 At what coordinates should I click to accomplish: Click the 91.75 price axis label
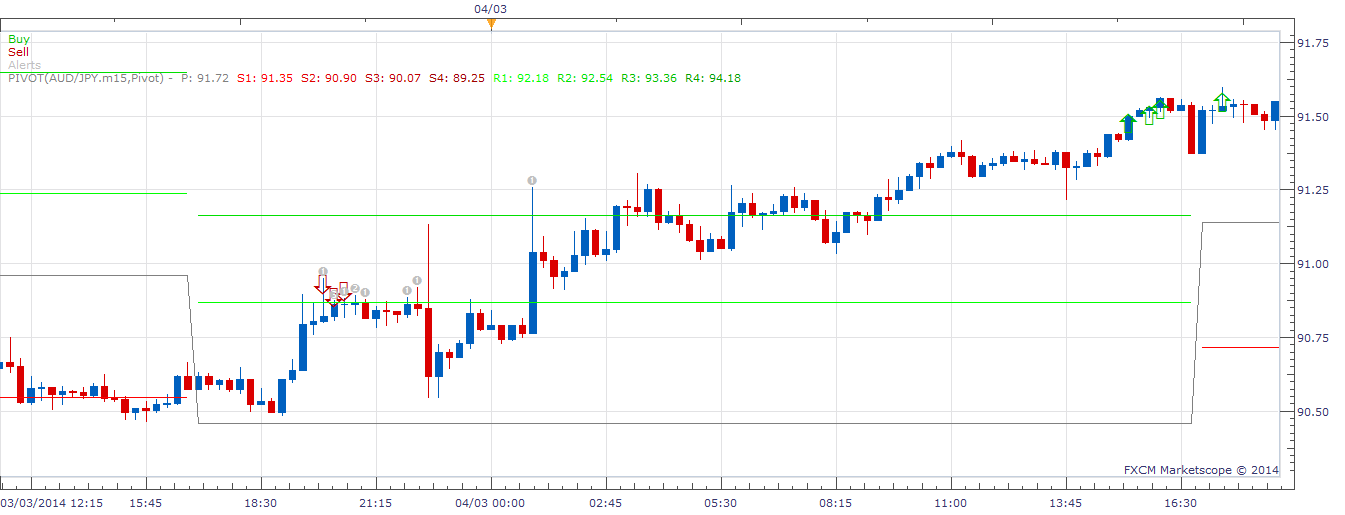point(1311,43)
